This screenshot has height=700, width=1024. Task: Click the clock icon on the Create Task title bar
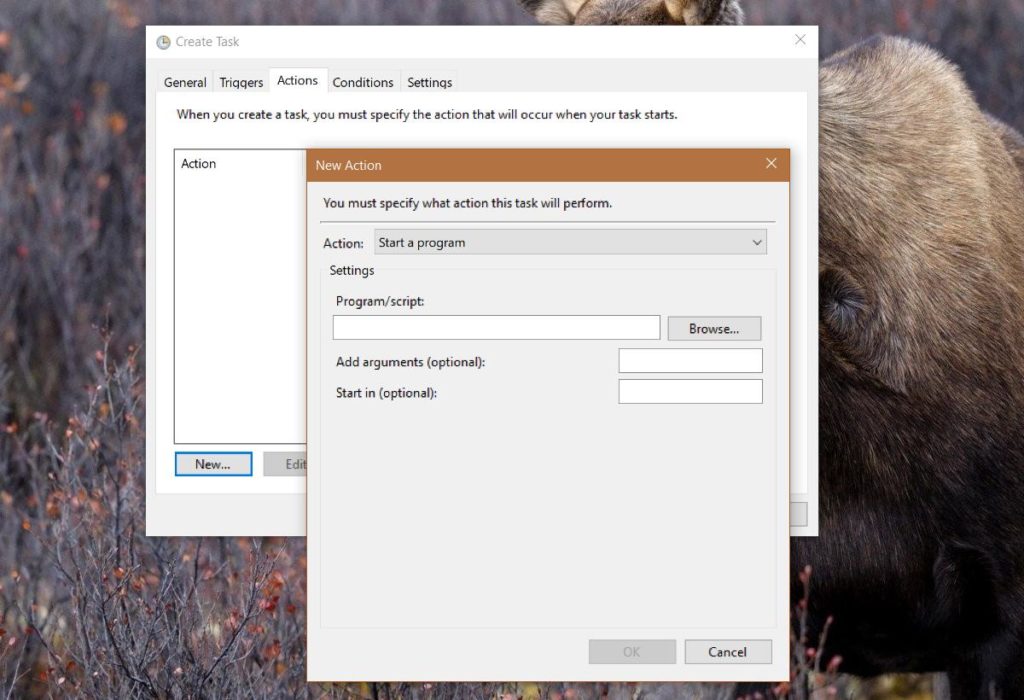(162, 42)
